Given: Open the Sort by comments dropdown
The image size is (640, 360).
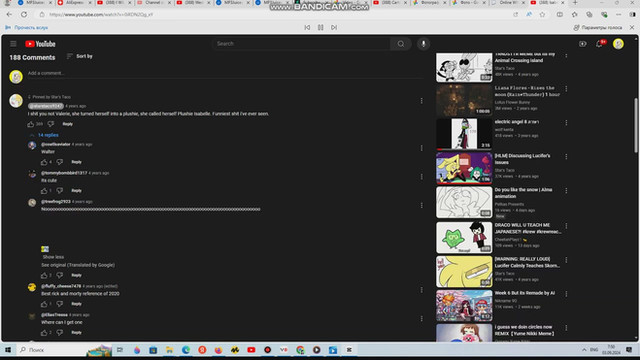Looking at the screenshot, I should click(x=80, y=56).
